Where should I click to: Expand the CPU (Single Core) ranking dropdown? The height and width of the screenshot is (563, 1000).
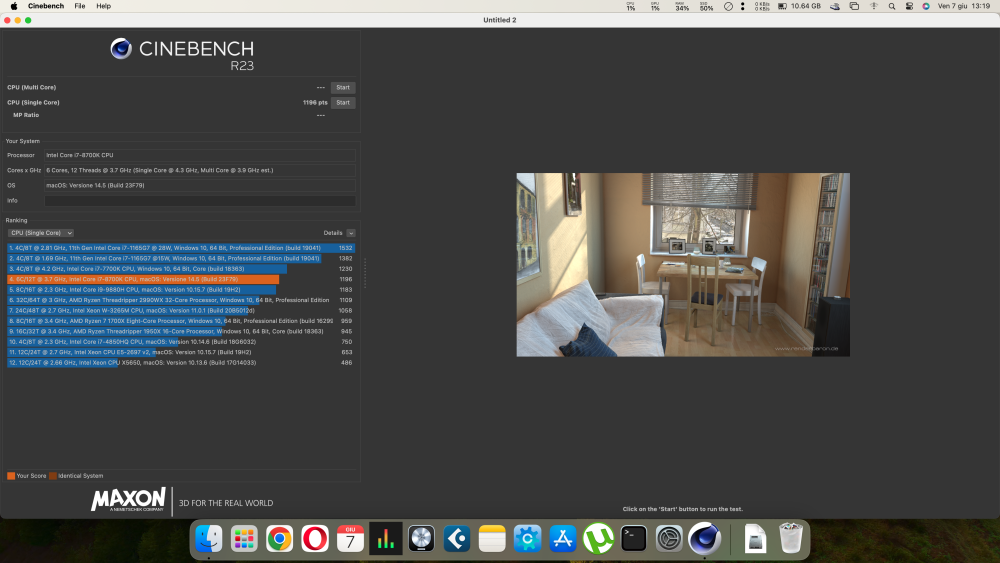point(41,233)
